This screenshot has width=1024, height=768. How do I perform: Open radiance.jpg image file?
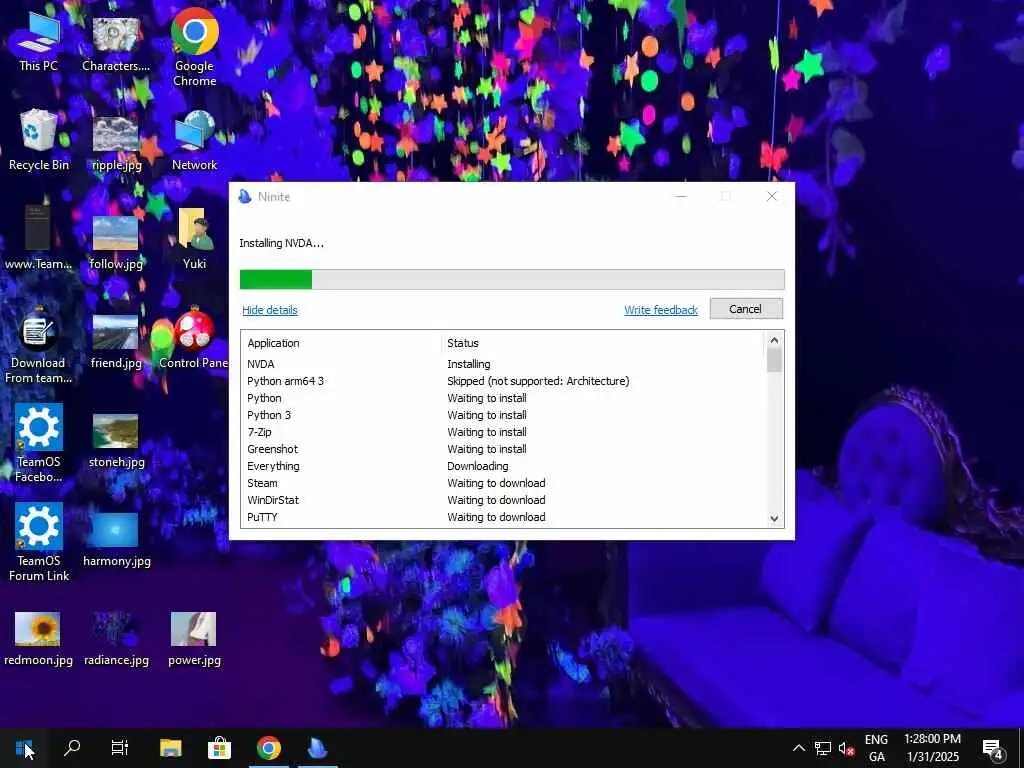coord(116,639)
